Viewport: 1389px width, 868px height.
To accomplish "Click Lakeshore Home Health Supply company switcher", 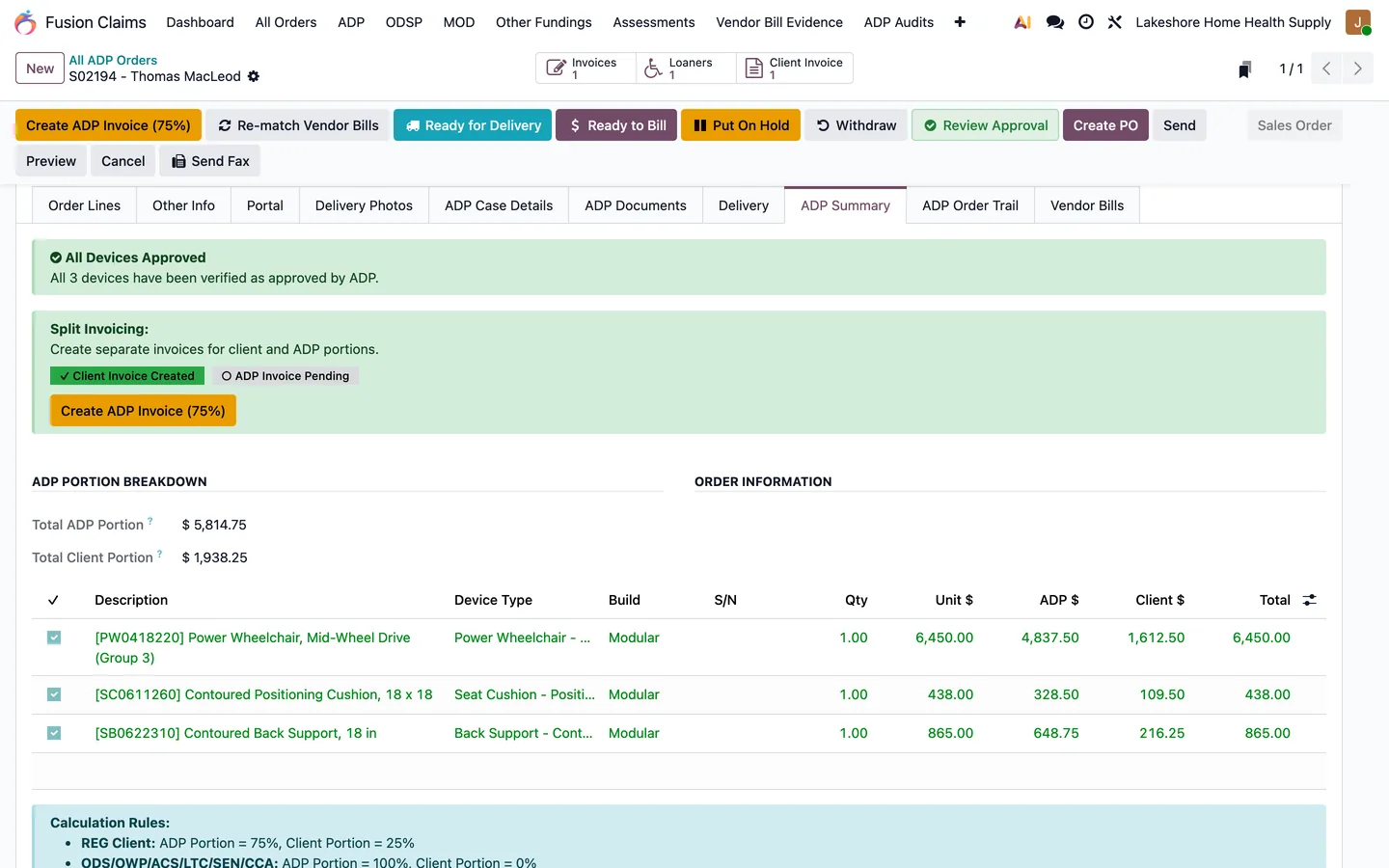I will click(x=1233, y=22).
